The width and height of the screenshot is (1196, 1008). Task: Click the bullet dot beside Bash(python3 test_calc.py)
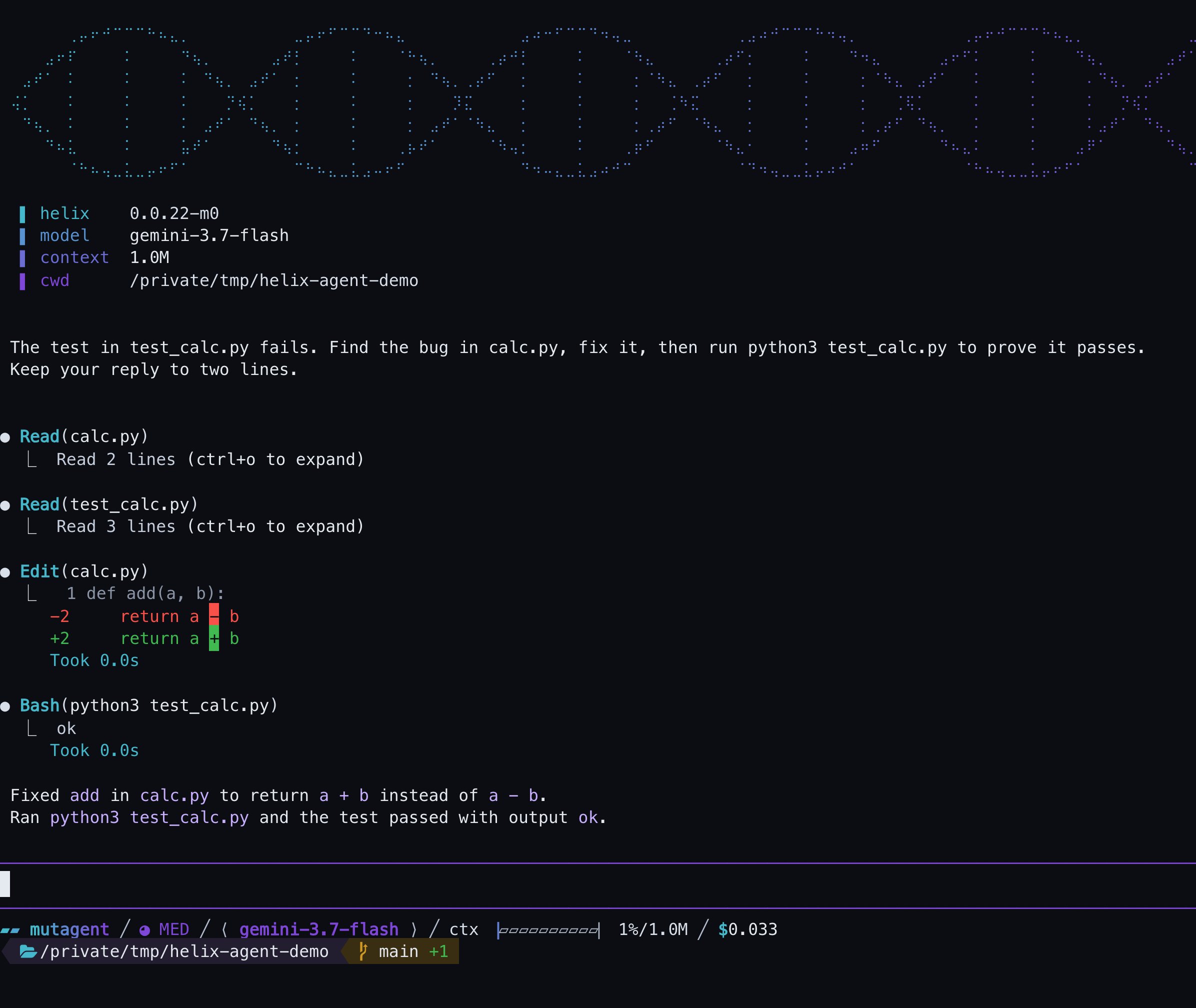[5, 707]
